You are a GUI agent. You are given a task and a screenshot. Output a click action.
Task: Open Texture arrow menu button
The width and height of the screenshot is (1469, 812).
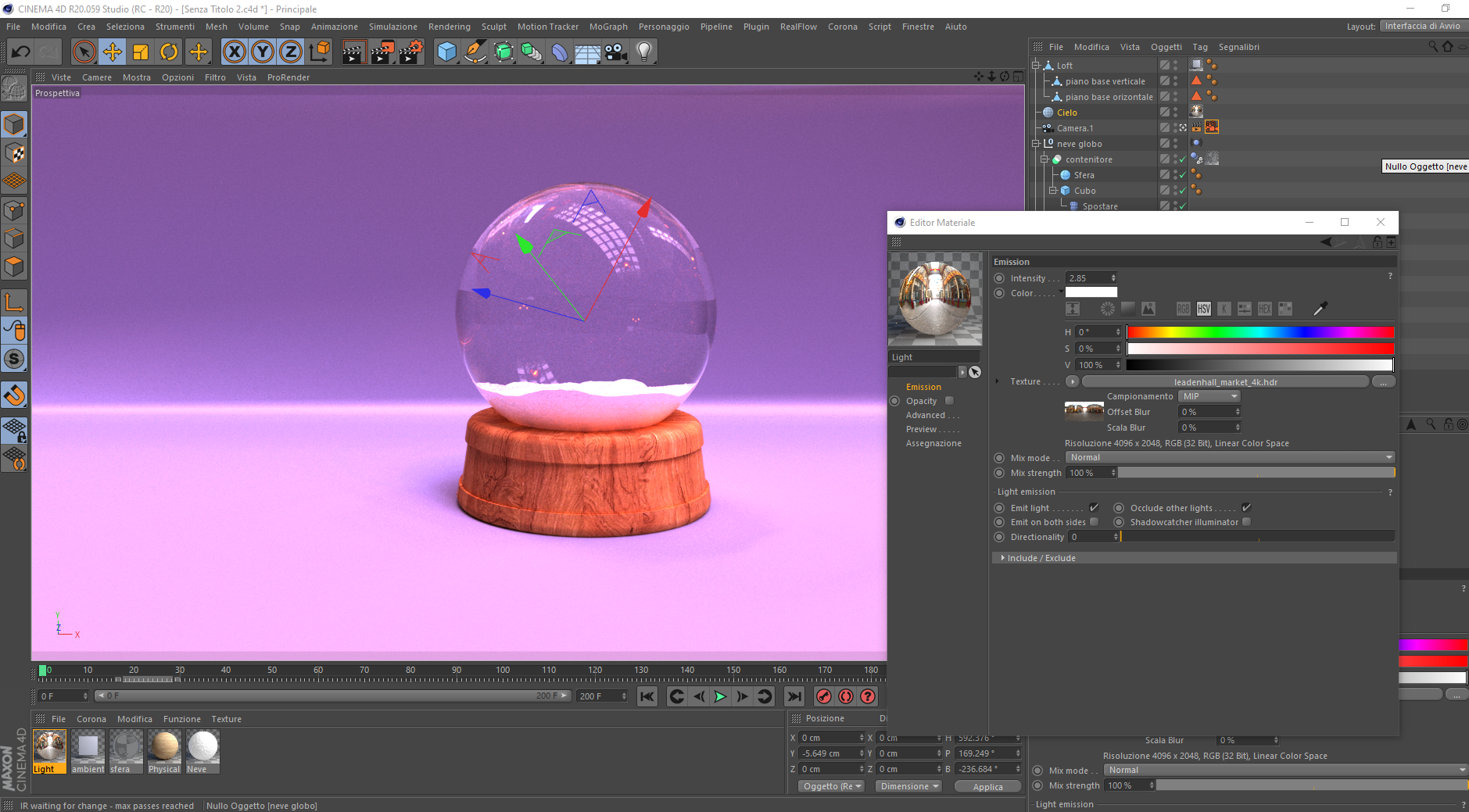click(x=1072, y=382)
